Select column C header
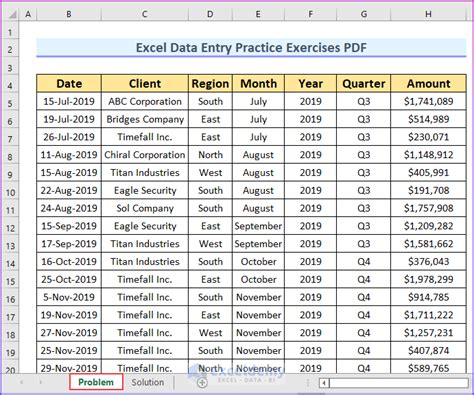Viewport: 474px width, 395px height. tap(145, 14)
